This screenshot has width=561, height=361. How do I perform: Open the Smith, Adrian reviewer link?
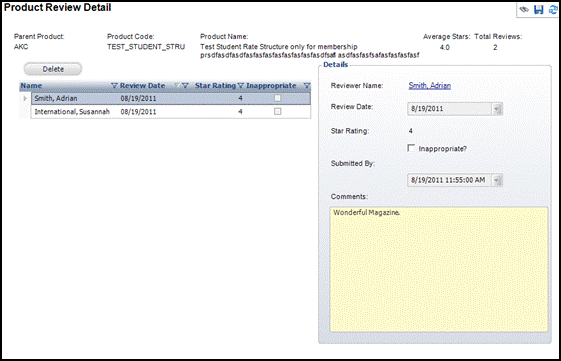pyautogui.click(x=429, y=86)
